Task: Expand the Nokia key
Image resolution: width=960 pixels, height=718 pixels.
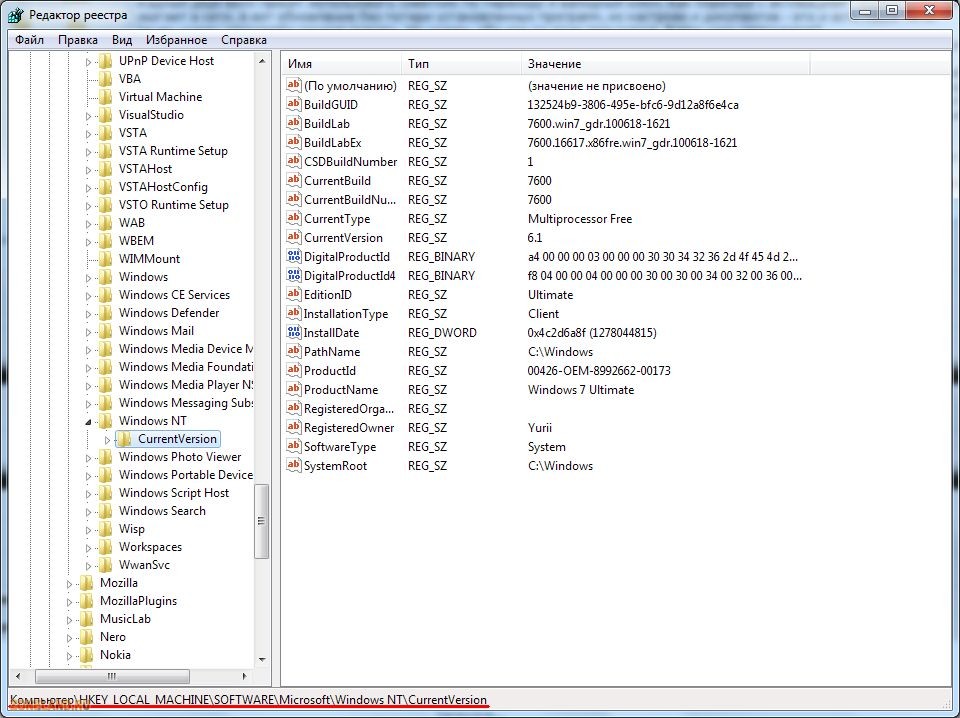Action: point(69,656)
